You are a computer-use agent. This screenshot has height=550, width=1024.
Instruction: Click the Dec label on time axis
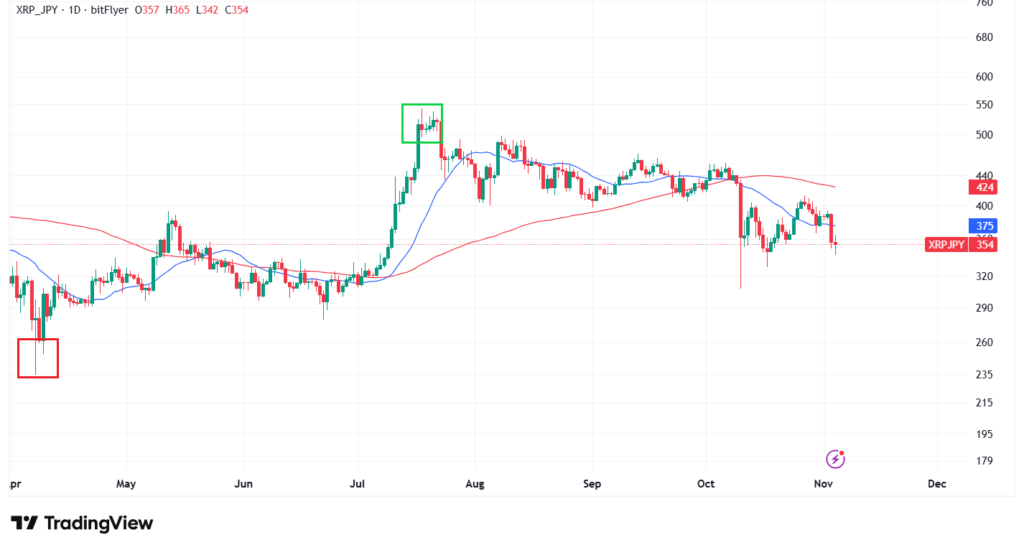click(936, 484)
